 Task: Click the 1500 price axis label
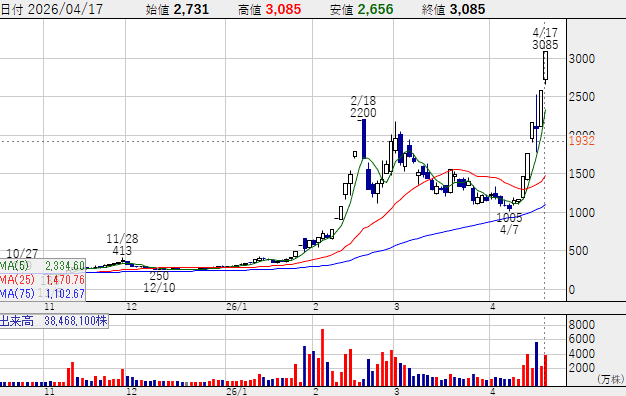coord(582,174)
